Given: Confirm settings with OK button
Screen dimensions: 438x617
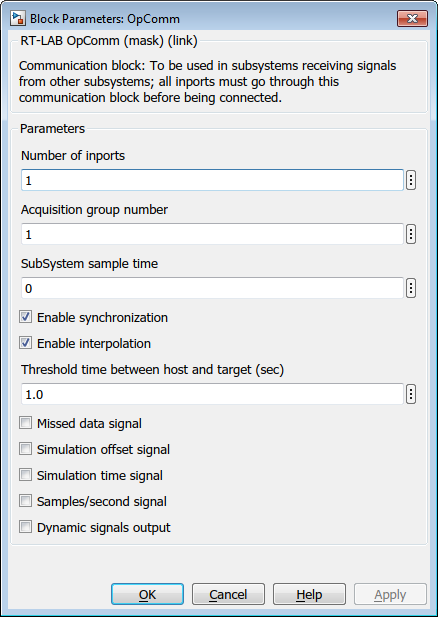Looking at the screenshot, I should 147,594.
